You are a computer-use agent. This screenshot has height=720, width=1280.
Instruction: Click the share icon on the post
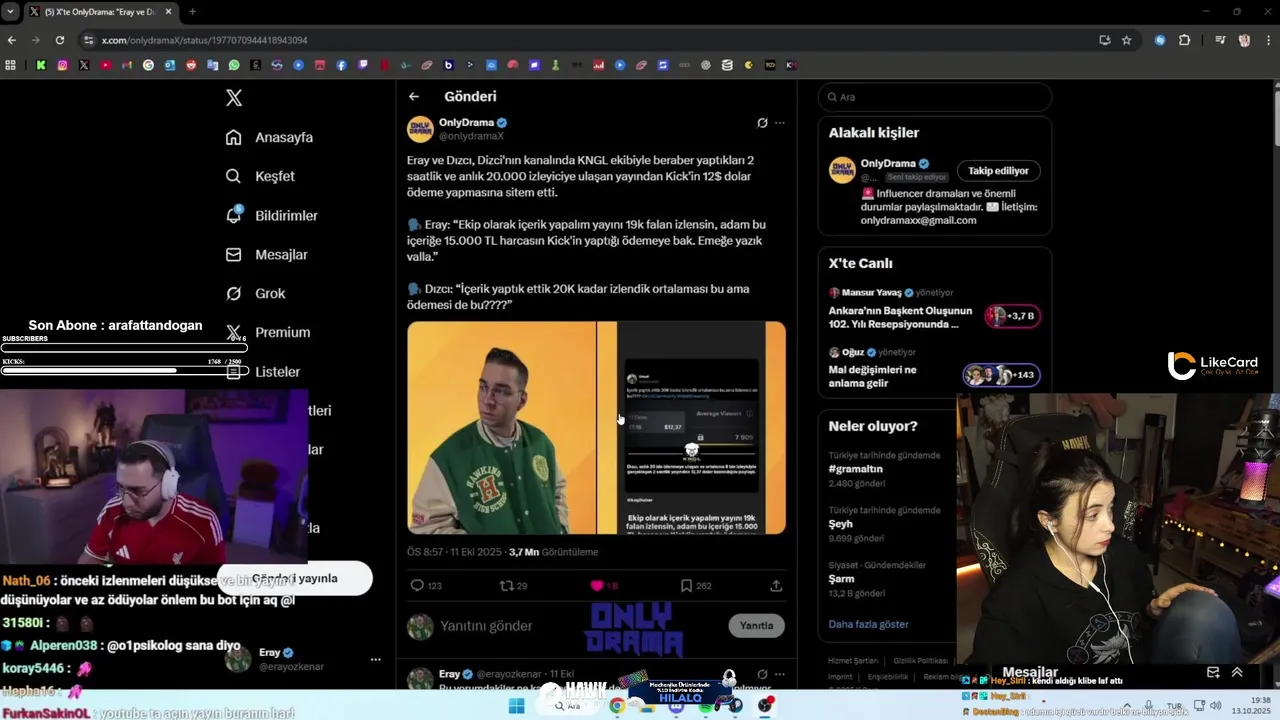coord(776,586)
